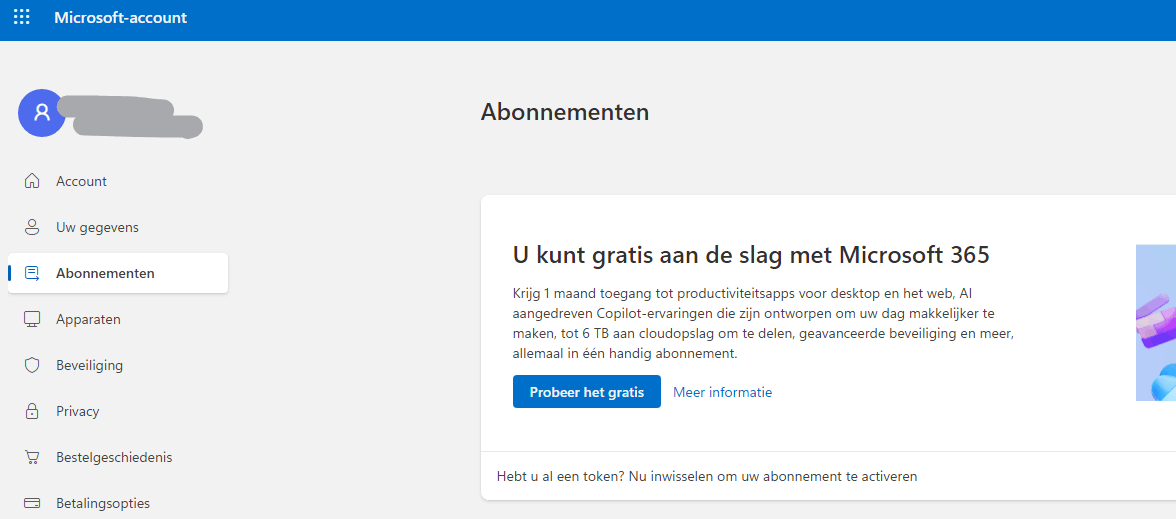Viewport: 1176px width, 519px height.
Task: Click the Uw gegevens person icon
Action: point(32,227)
